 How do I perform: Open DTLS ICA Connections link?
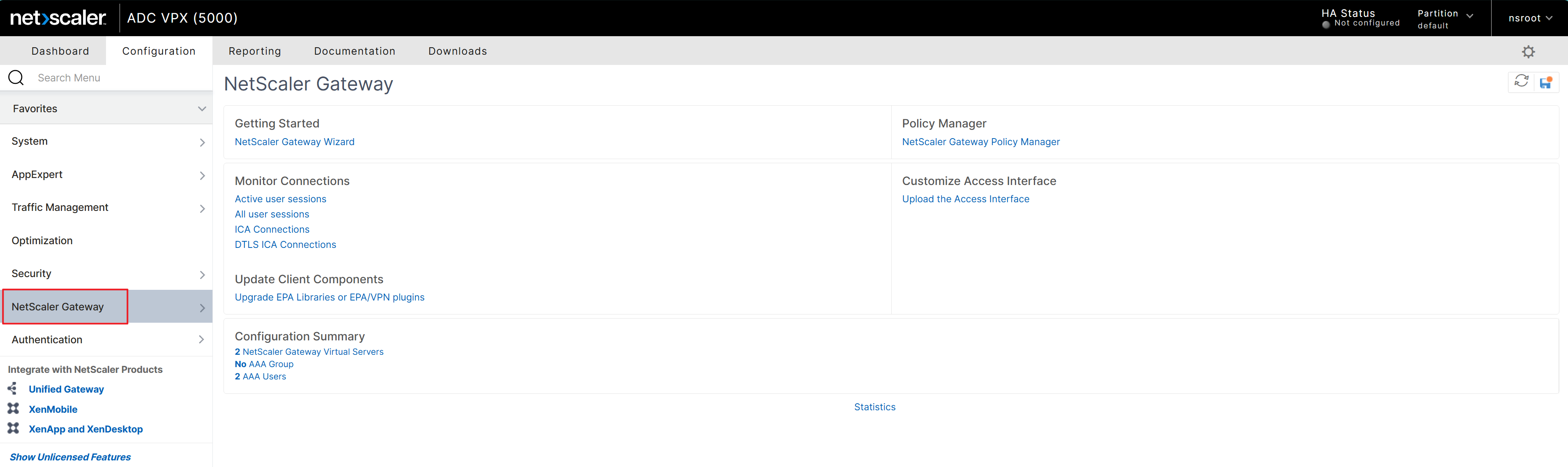tap(286, 245)
